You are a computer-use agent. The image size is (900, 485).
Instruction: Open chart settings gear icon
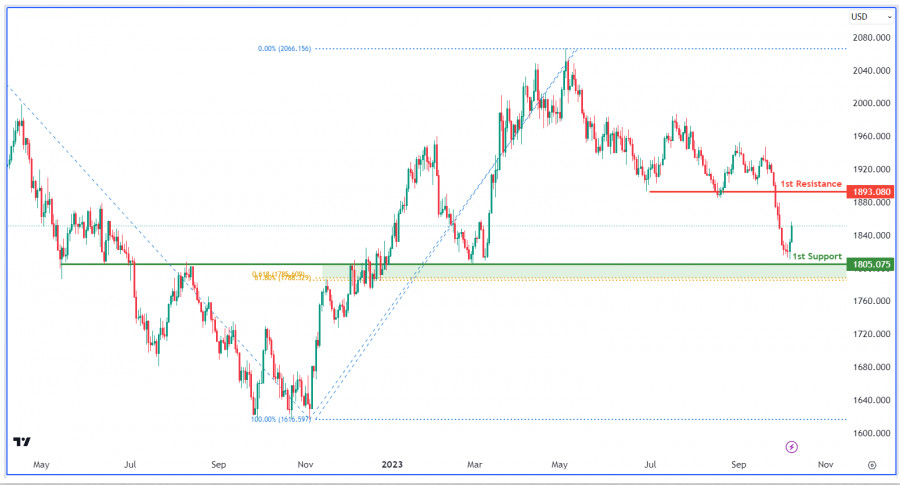click(872, 465)
